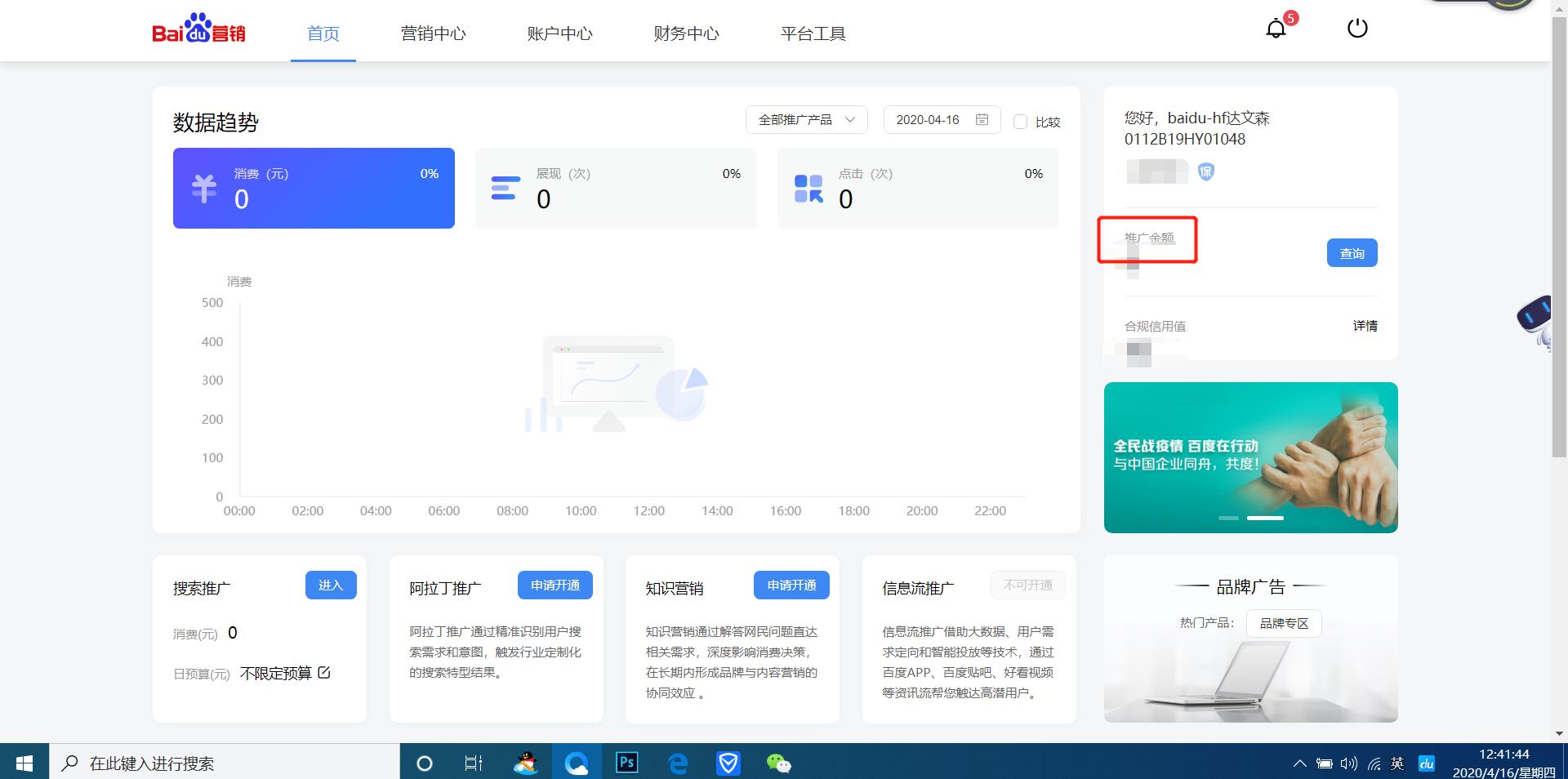Click 进入 on the 搜索推广 card
Screen dimensions: 1568x779
pos(330,585)
